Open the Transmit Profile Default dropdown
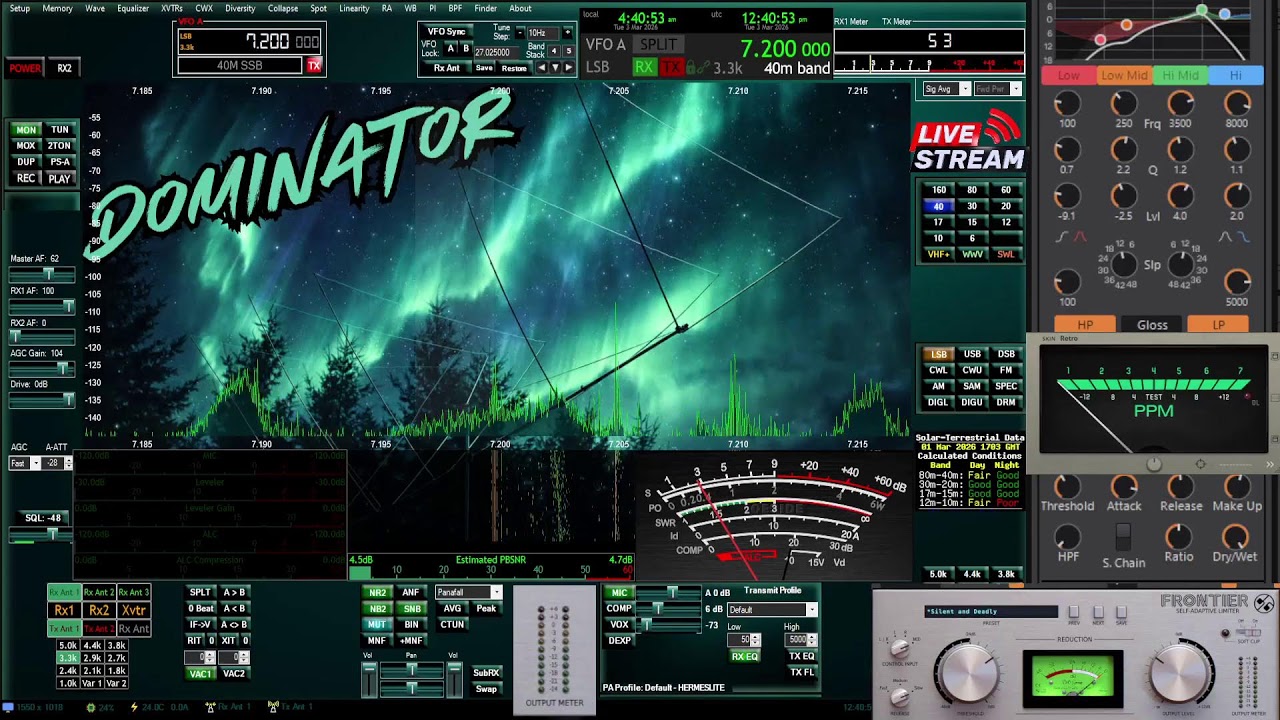Image resolution: width=1280 pixels, height=720 pixels. pos(772,610)
